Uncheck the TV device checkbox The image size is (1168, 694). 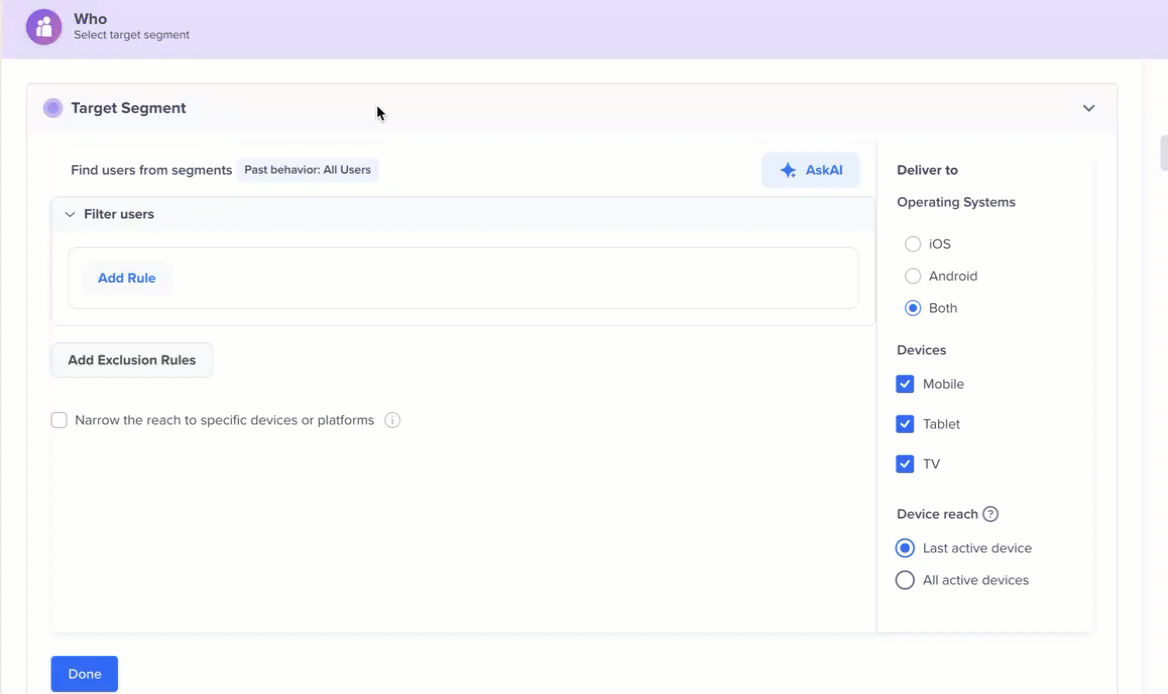pos(905,464)
